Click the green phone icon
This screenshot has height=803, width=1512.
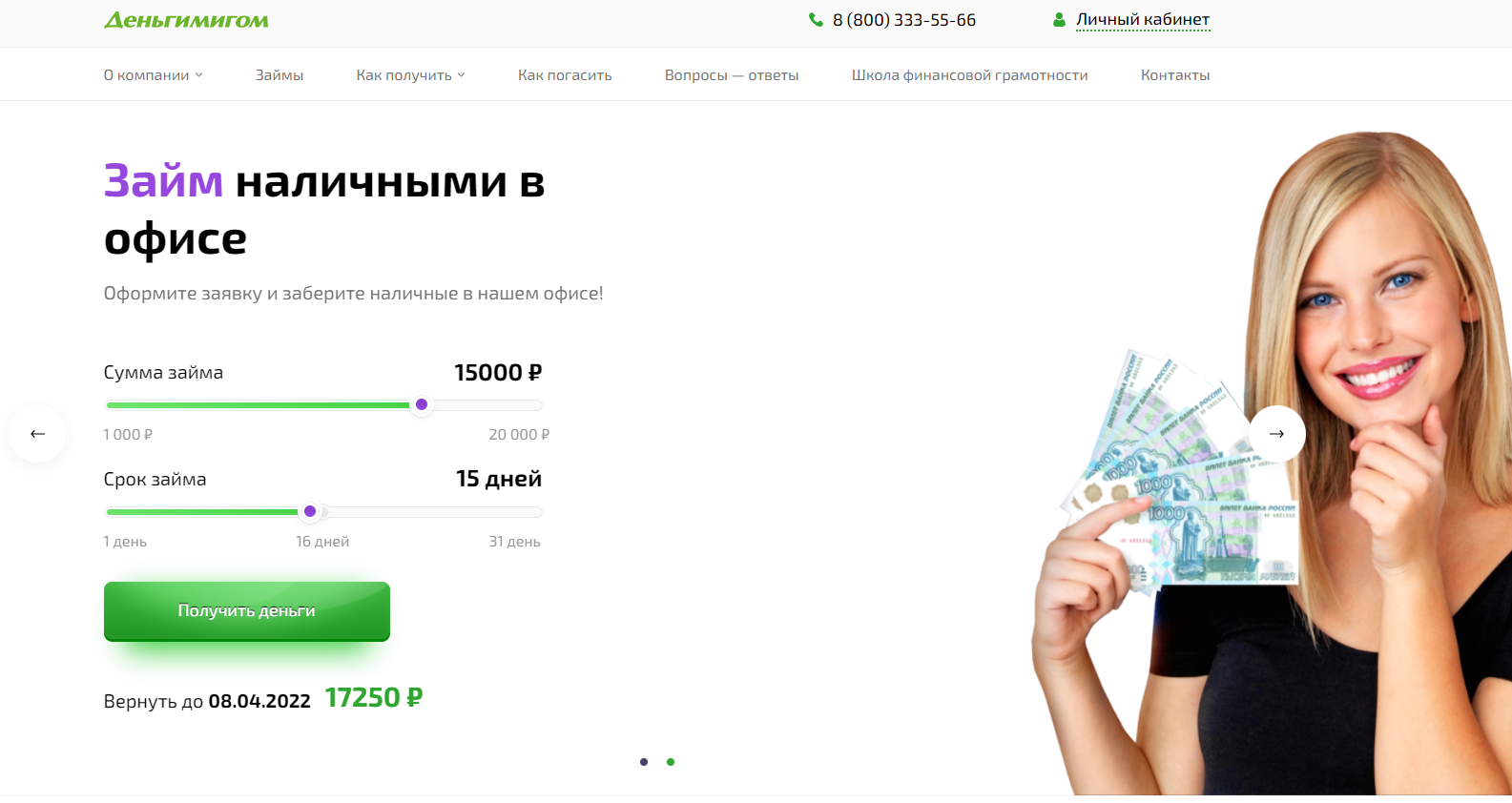tap(816, 20)
